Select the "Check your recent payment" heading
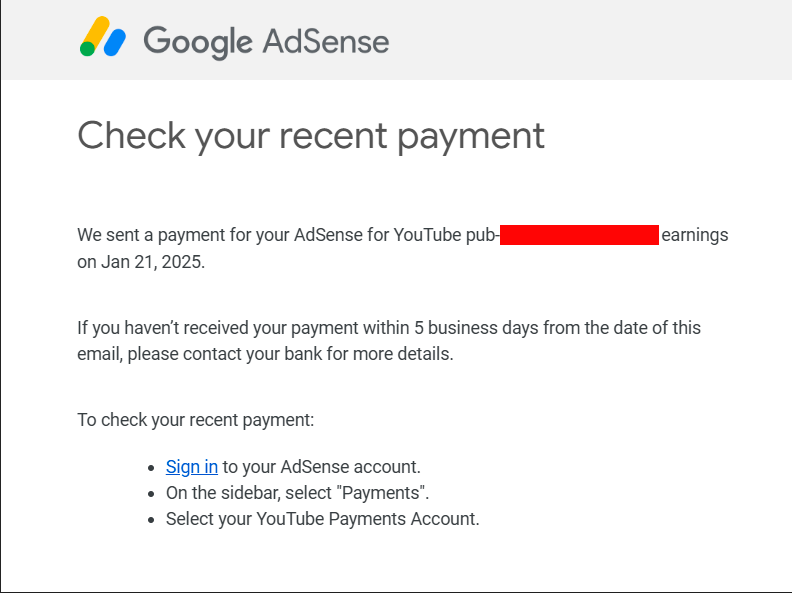The height and width of the screenshot is (593, 792). coord(311,136)
